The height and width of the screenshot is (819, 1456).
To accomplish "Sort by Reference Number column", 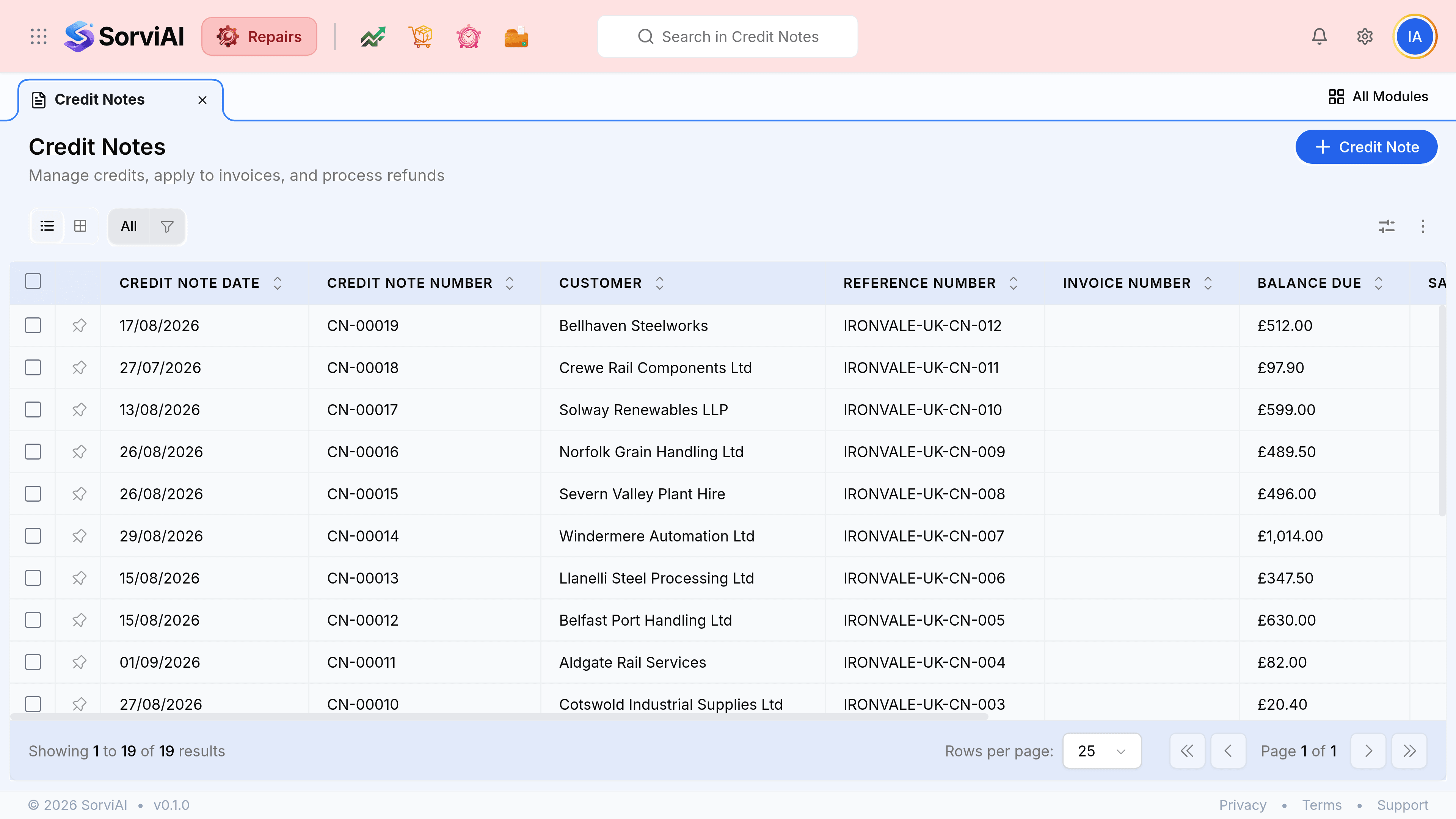I will pos(1014,283).
